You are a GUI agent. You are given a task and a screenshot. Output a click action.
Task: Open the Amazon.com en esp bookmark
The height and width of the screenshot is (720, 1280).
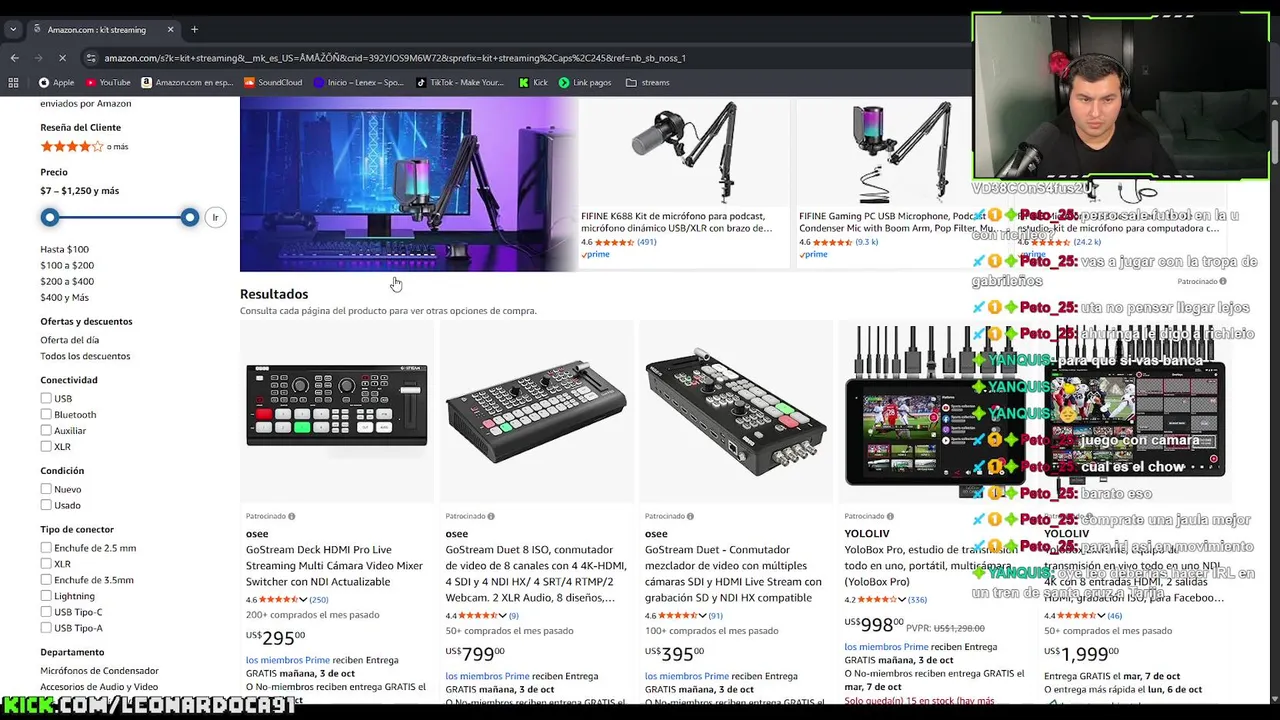click(x=187, y=82)
